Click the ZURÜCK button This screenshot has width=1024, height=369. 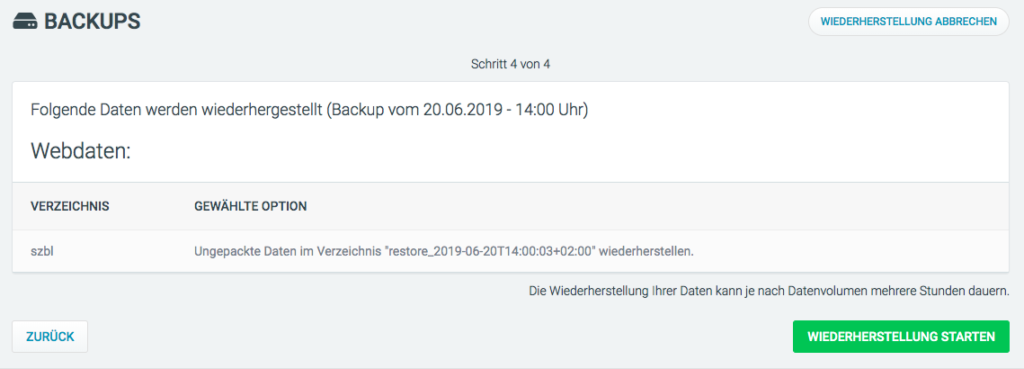(x=50, y=337)
